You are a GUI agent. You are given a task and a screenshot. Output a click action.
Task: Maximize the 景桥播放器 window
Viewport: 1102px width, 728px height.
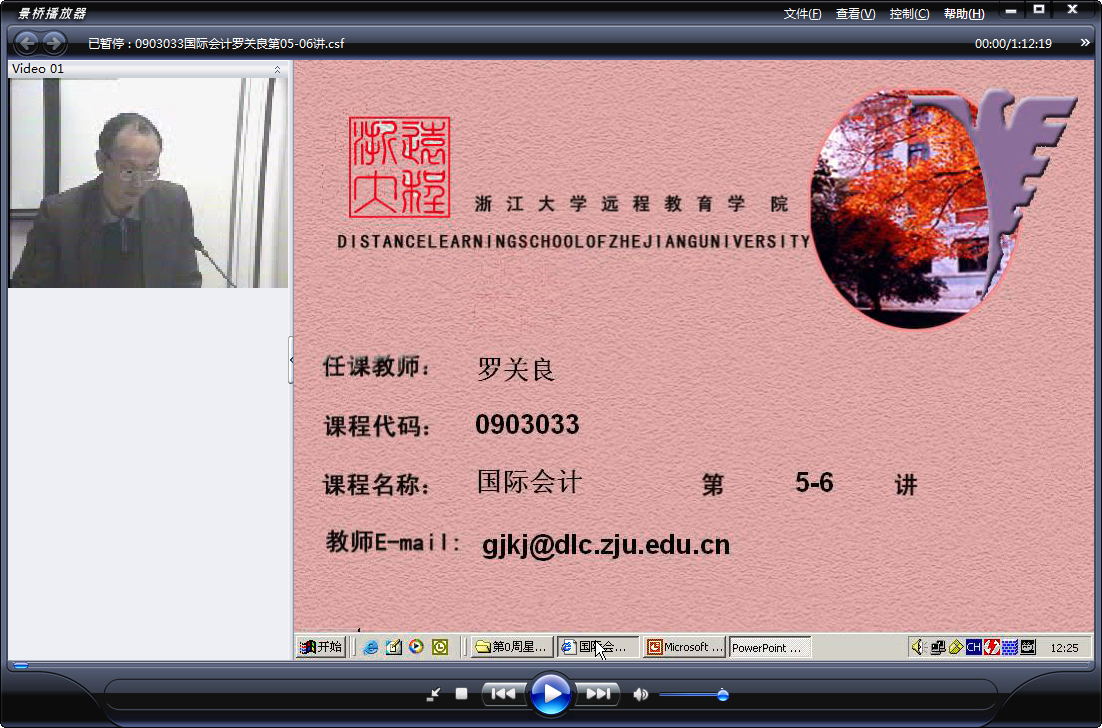click(x=1039, y=10)
